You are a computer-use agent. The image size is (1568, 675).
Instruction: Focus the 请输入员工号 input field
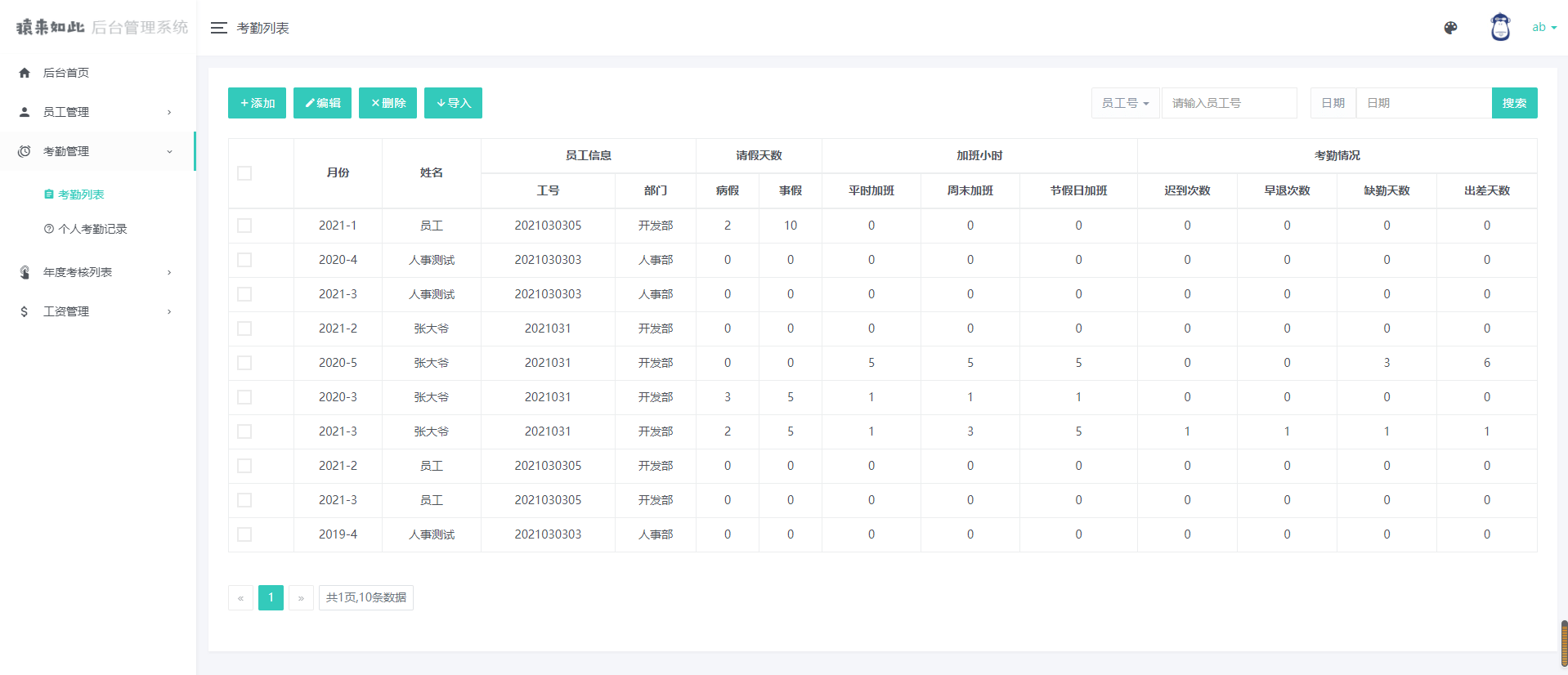[1229, 103]
